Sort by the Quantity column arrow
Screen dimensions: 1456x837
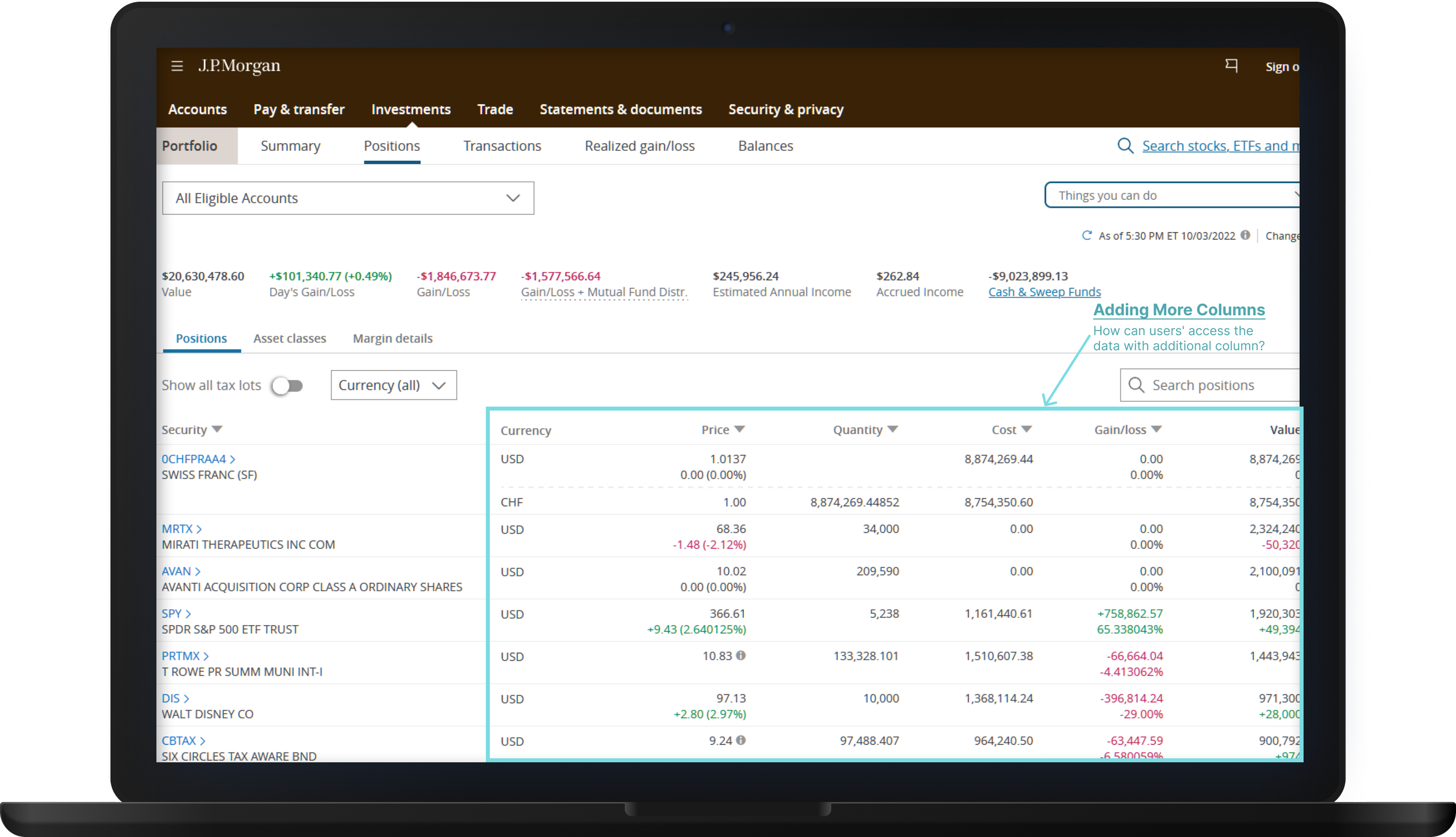point(893,429)
